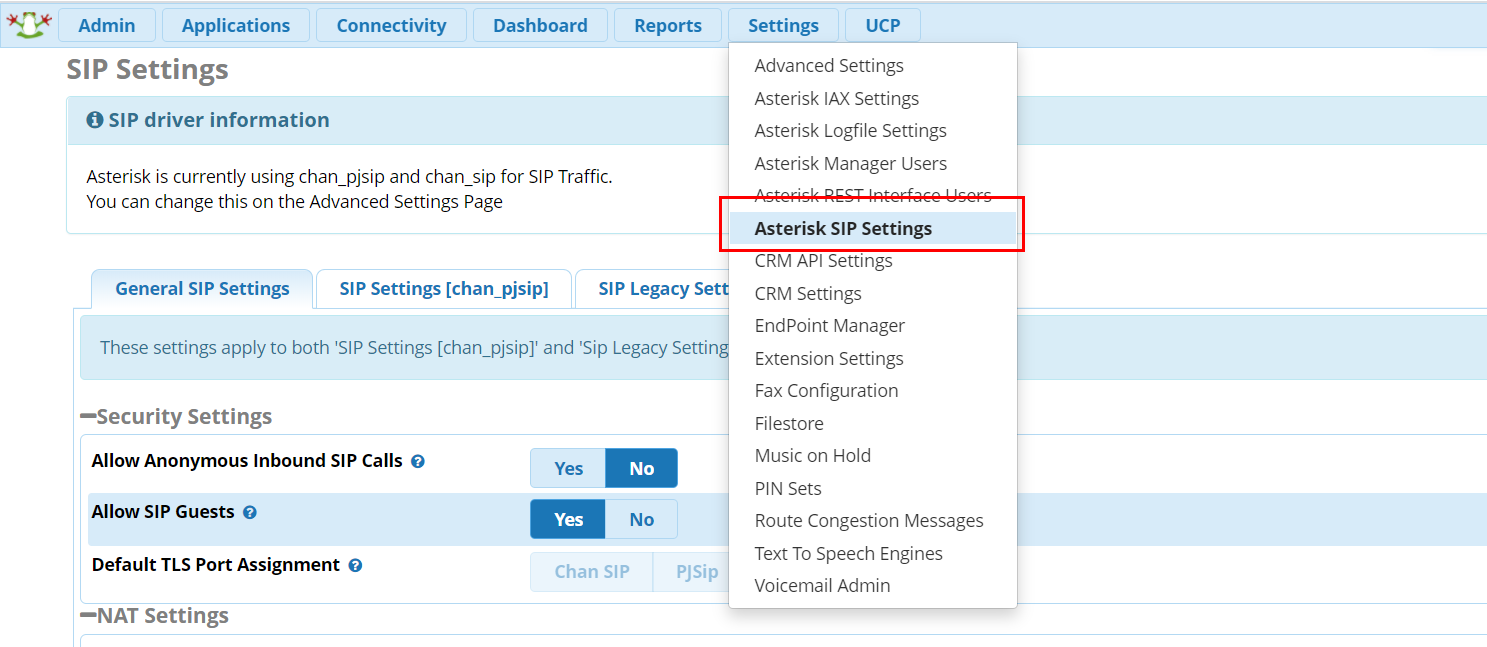The height and width of the screenshot is (647, 1487).
Task: Switch to SIP Settings [chan_pjsip] tab
Action: [444, 289]
